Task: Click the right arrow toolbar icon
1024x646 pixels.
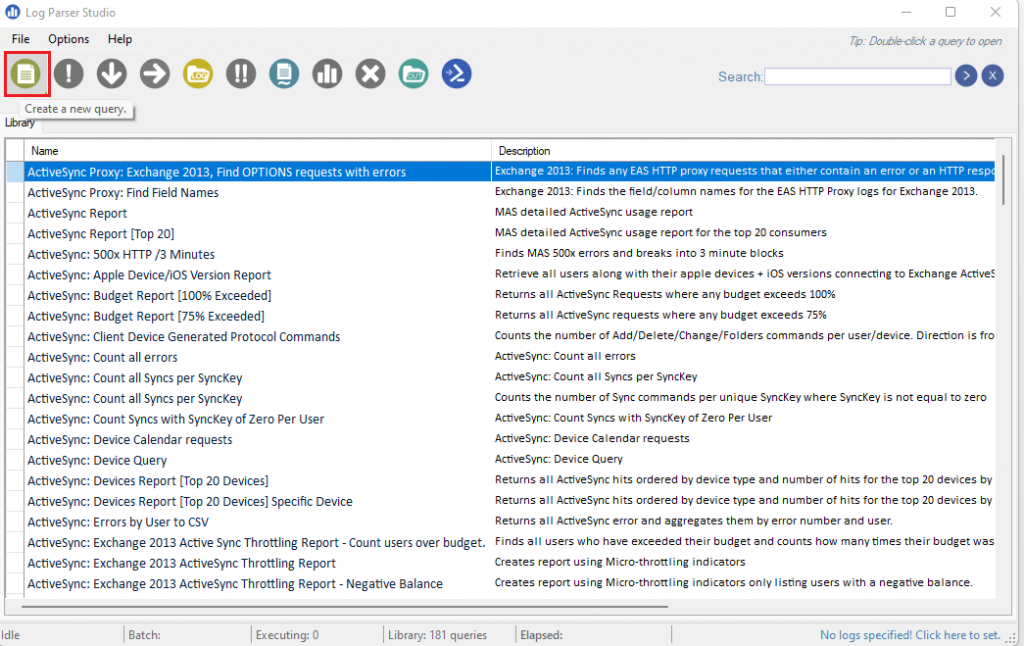Action: coord(155,74)
